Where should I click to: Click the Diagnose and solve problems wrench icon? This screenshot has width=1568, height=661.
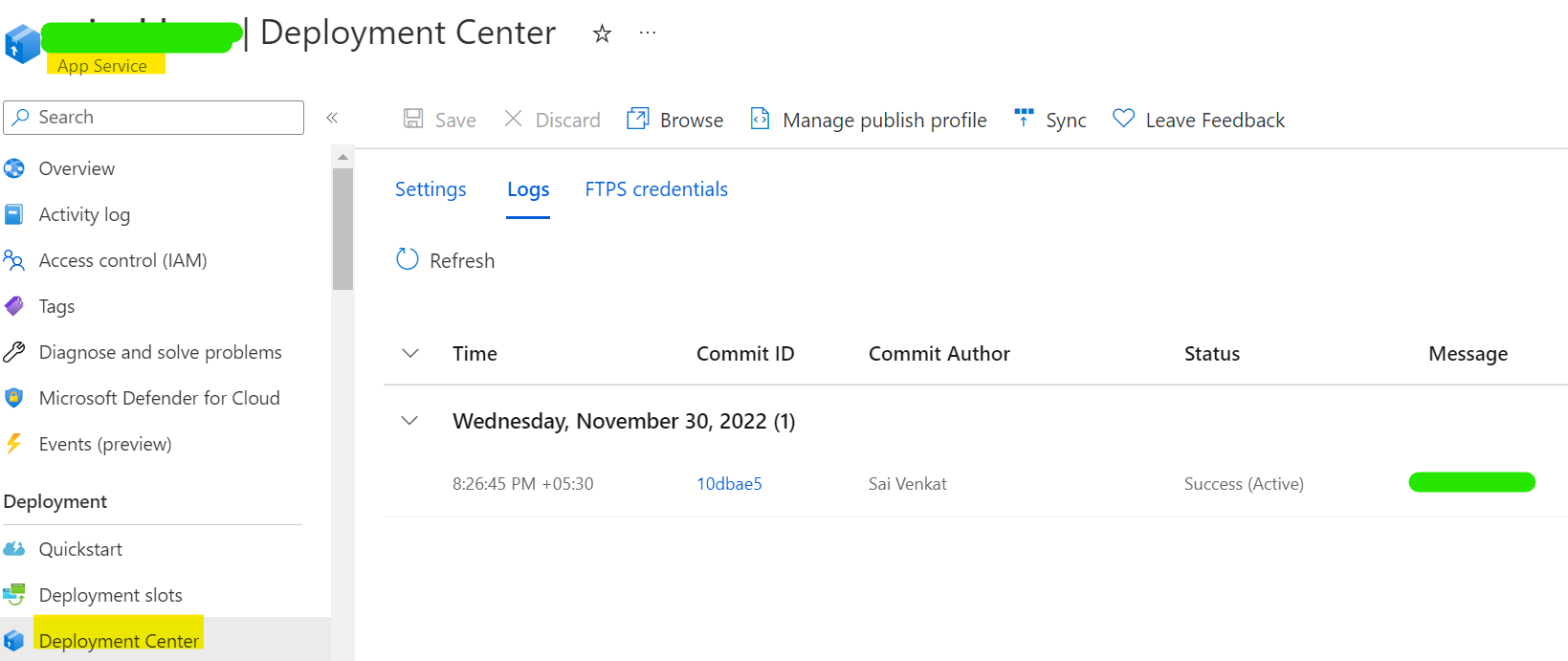point(14,352)
